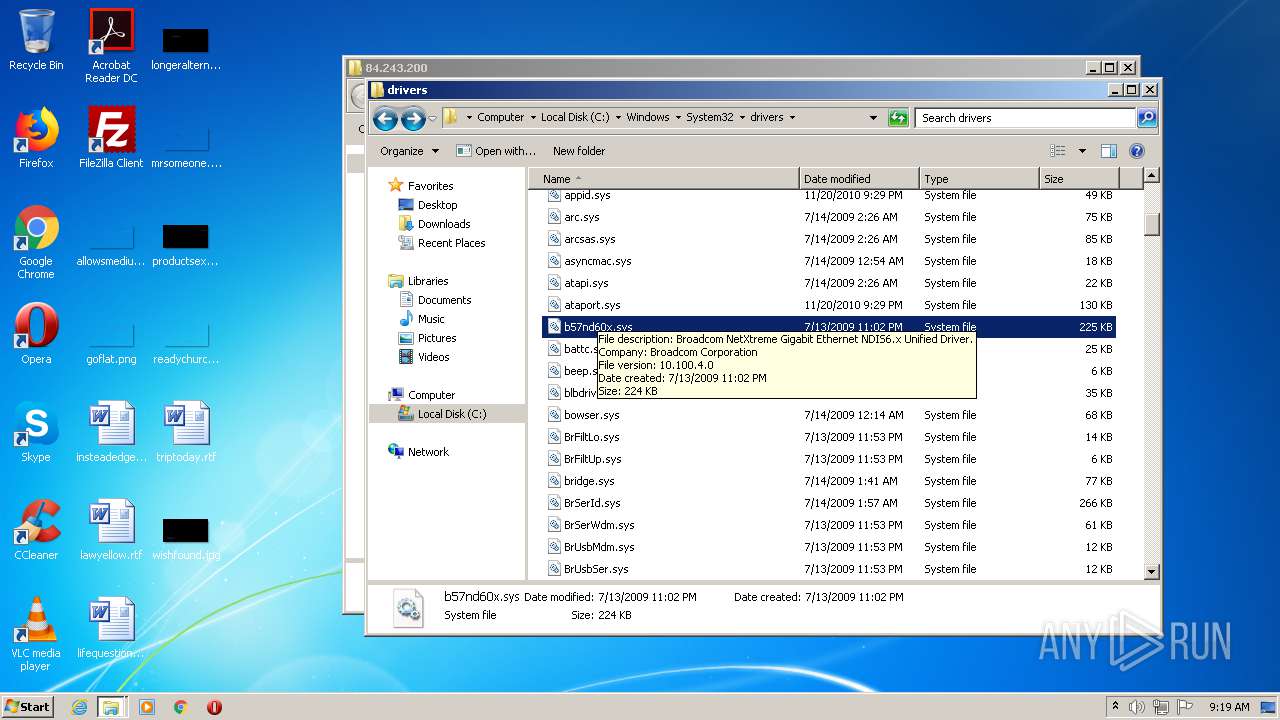Open the view options dropdown arrow
Image resolution: width=1280 pixels, height=720 pixels.
tap(1082, 151)
